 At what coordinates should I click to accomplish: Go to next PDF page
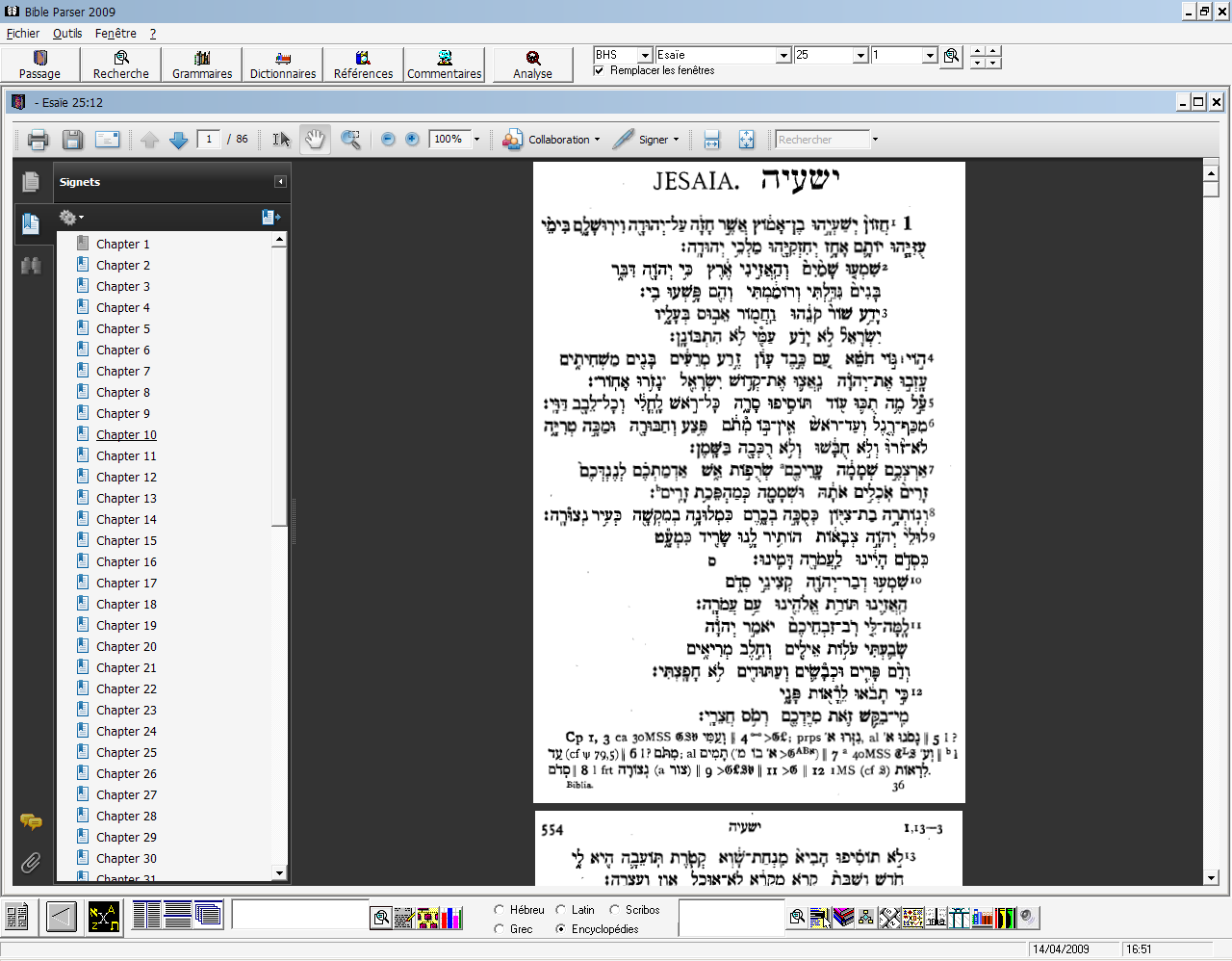coord(178,140)
